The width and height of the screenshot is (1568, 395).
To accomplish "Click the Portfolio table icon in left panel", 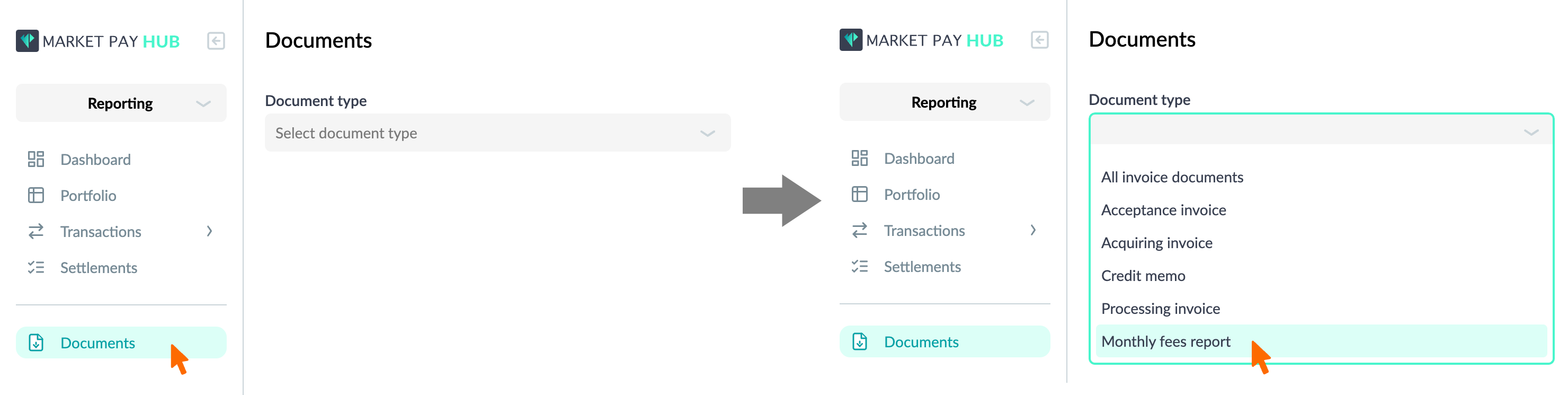I will point(36,195).
